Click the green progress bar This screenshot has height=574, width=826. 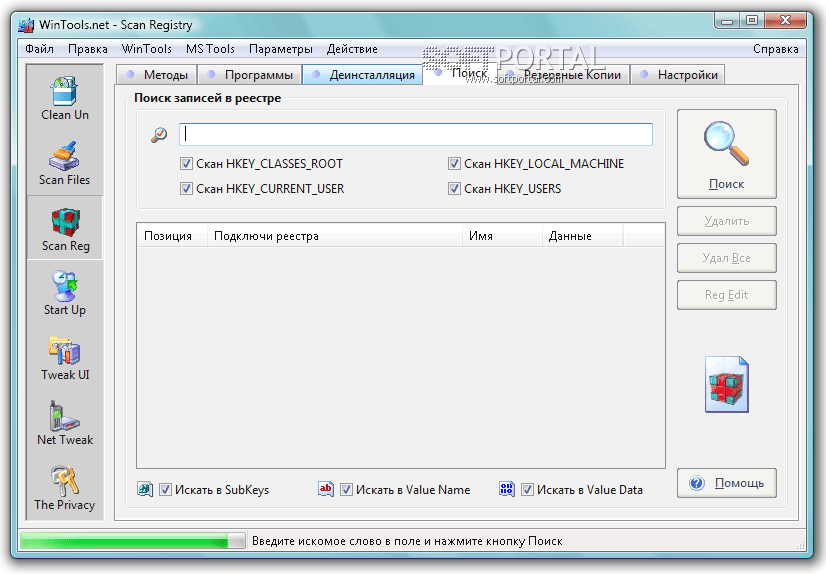point(132,541)
